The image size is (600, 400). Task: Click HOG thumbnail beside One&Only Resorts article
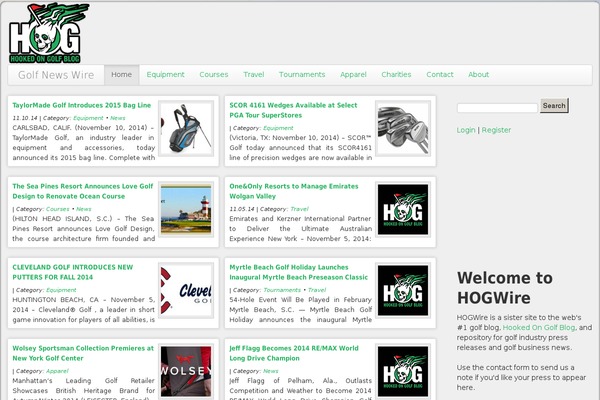(402, 209)
